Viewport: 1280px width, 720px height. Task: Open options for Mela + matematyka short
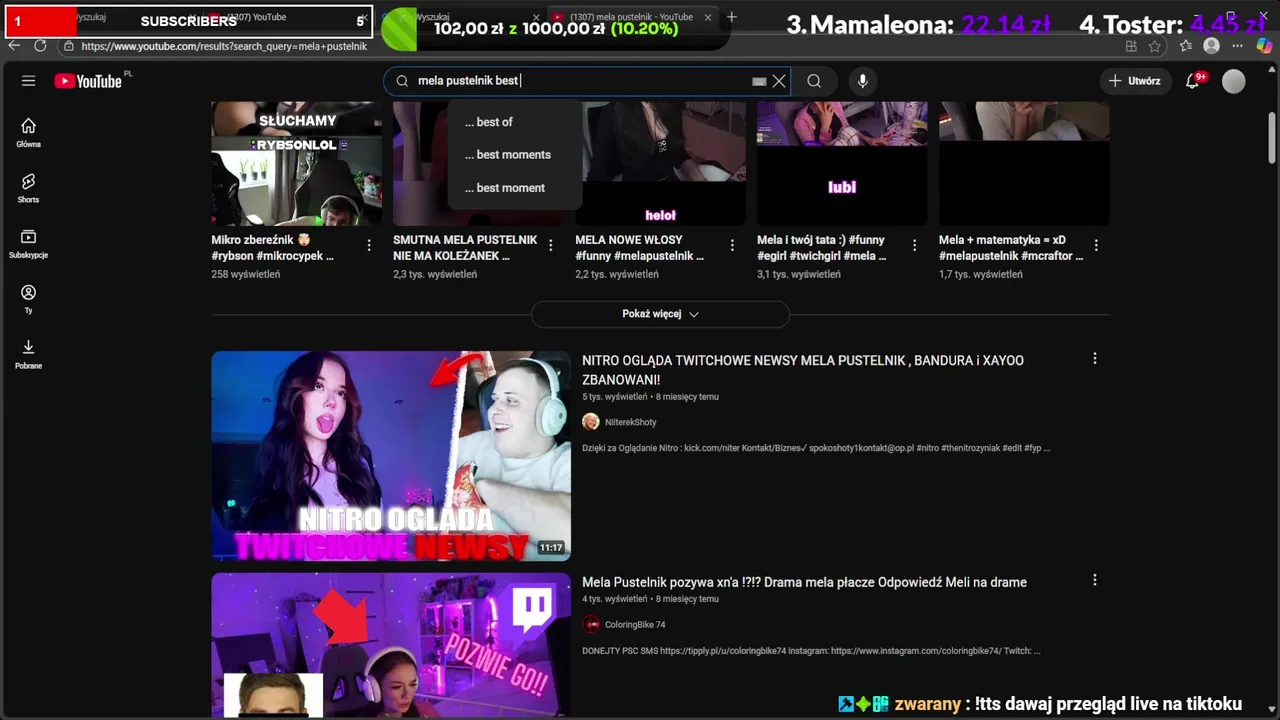[x=1096, y=245]
